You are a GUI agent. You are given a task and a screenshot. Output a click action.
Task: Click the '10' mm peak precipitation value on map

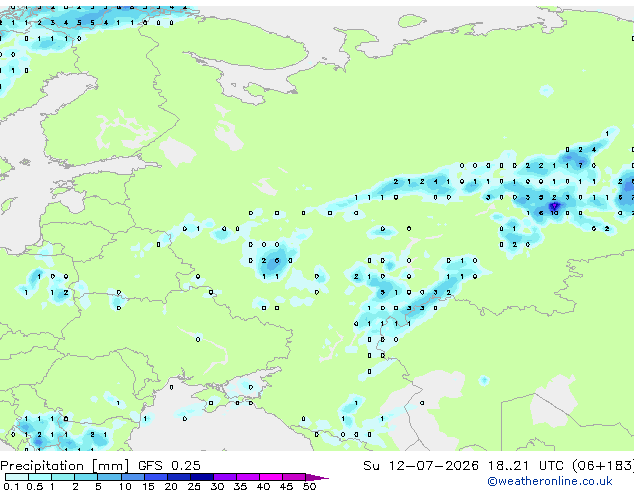coord(554,213)
